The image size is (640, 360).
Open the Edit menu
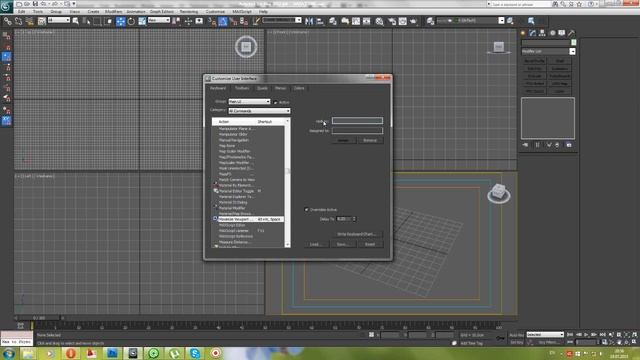[22, 12]
